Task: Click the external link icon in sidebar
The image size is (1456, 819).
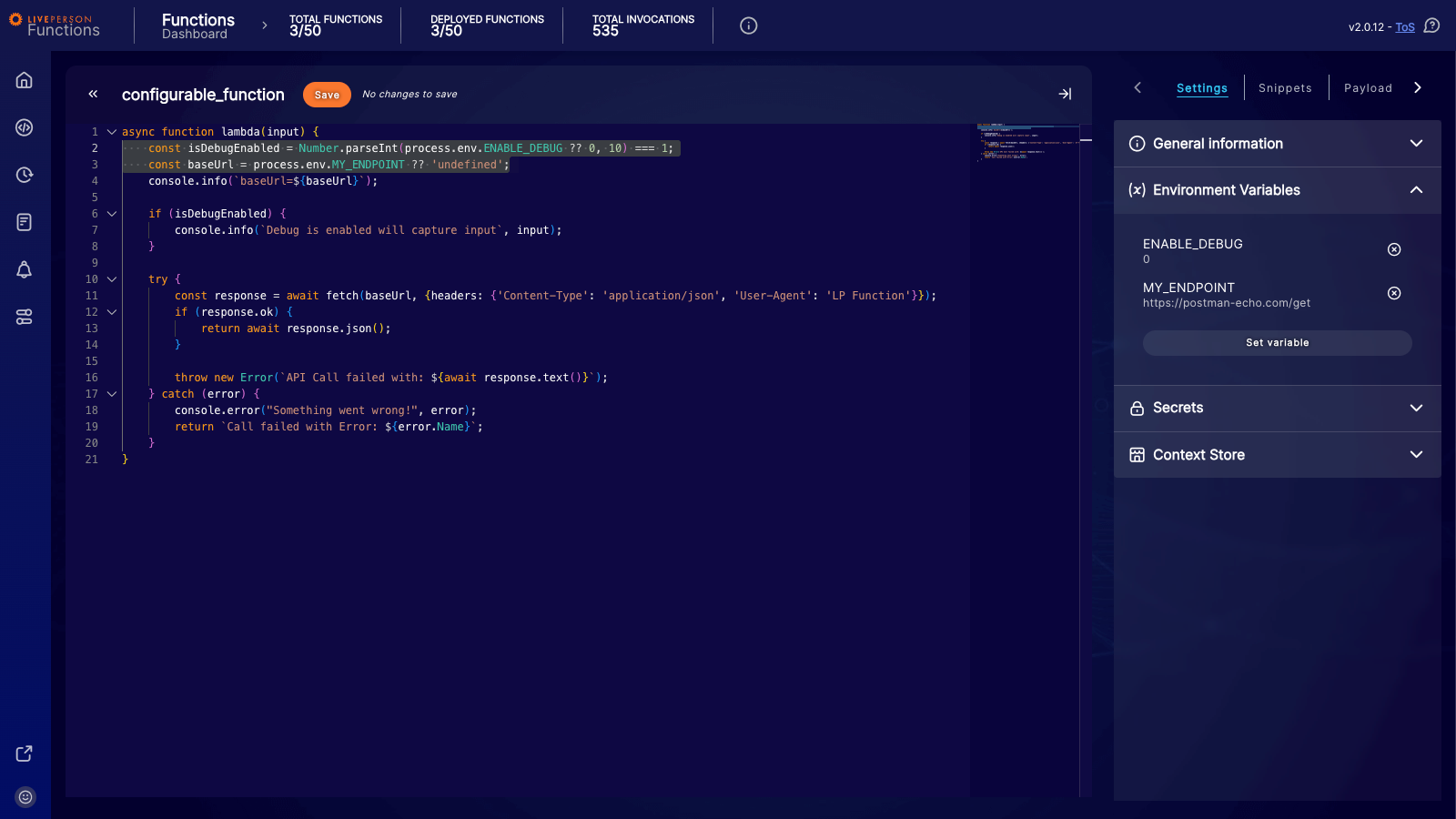Action: pyautogui.click(x=24, y=753)
